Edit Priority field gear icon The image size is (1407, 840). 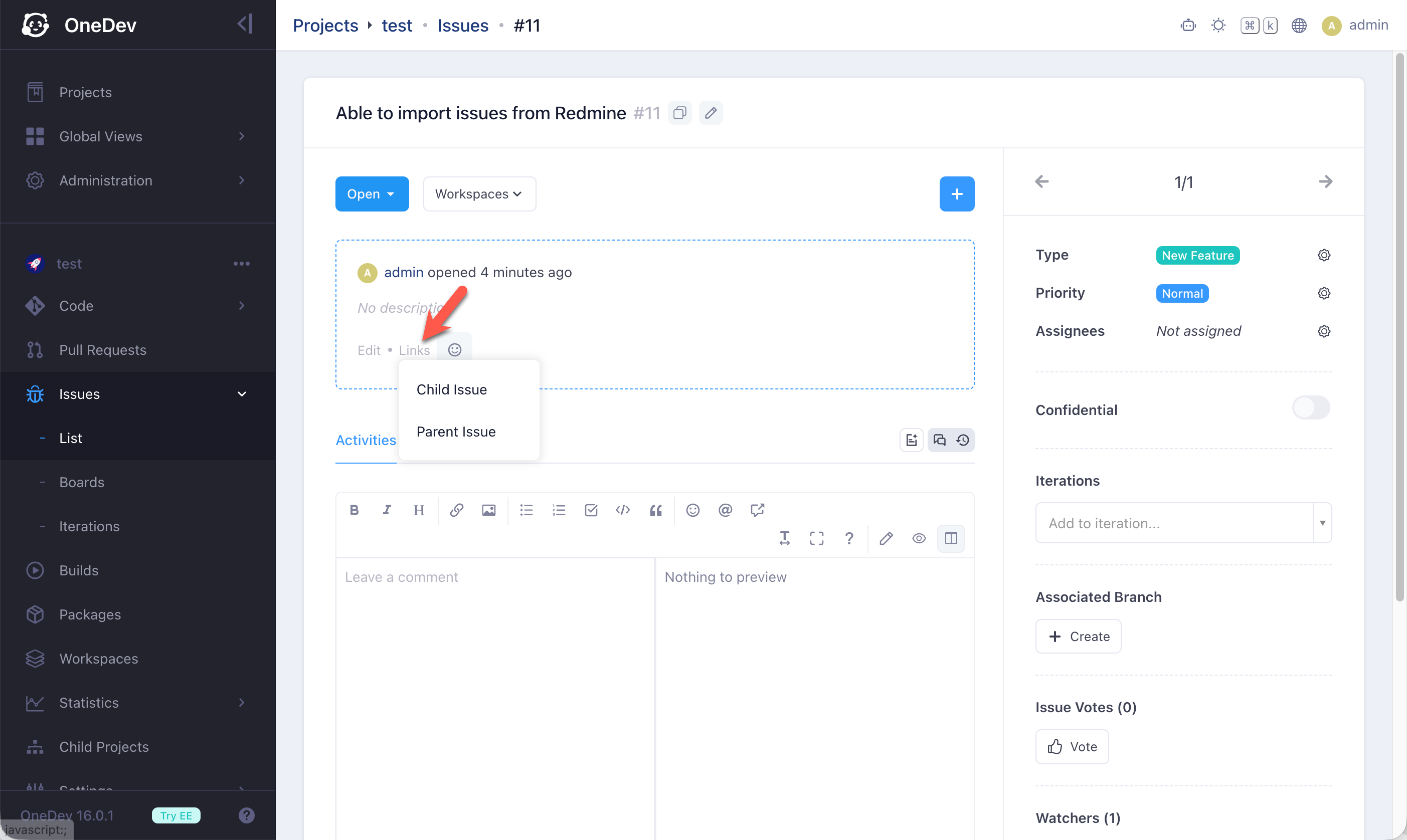[1324, 293]
